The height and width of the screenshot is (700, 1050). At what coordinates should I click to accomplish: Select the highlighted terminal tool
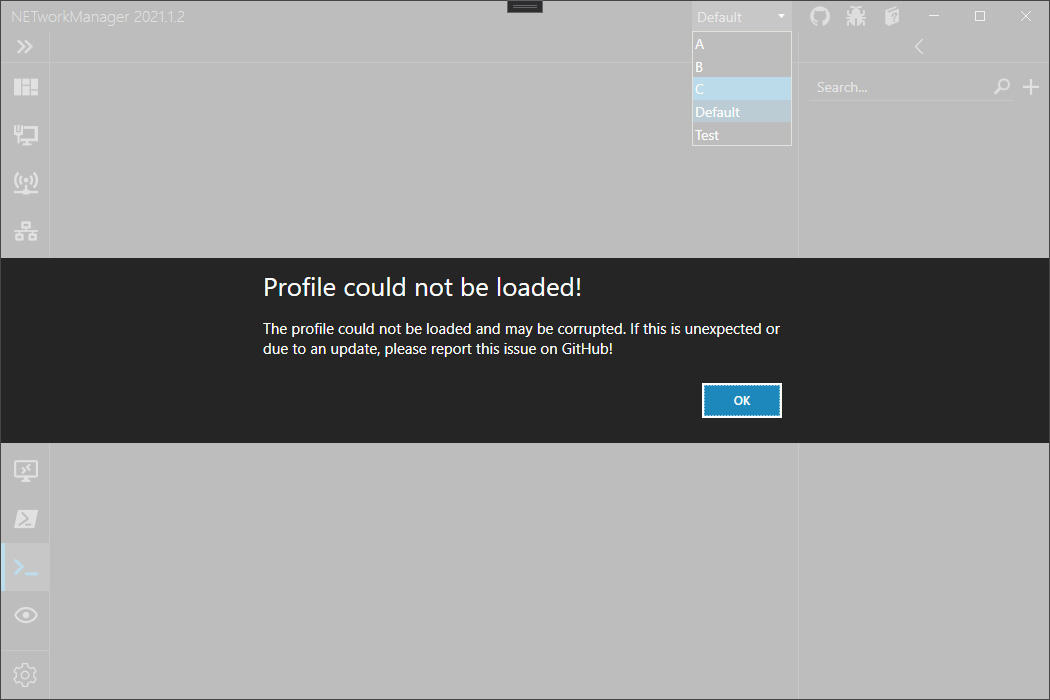(x=25, y=567)
